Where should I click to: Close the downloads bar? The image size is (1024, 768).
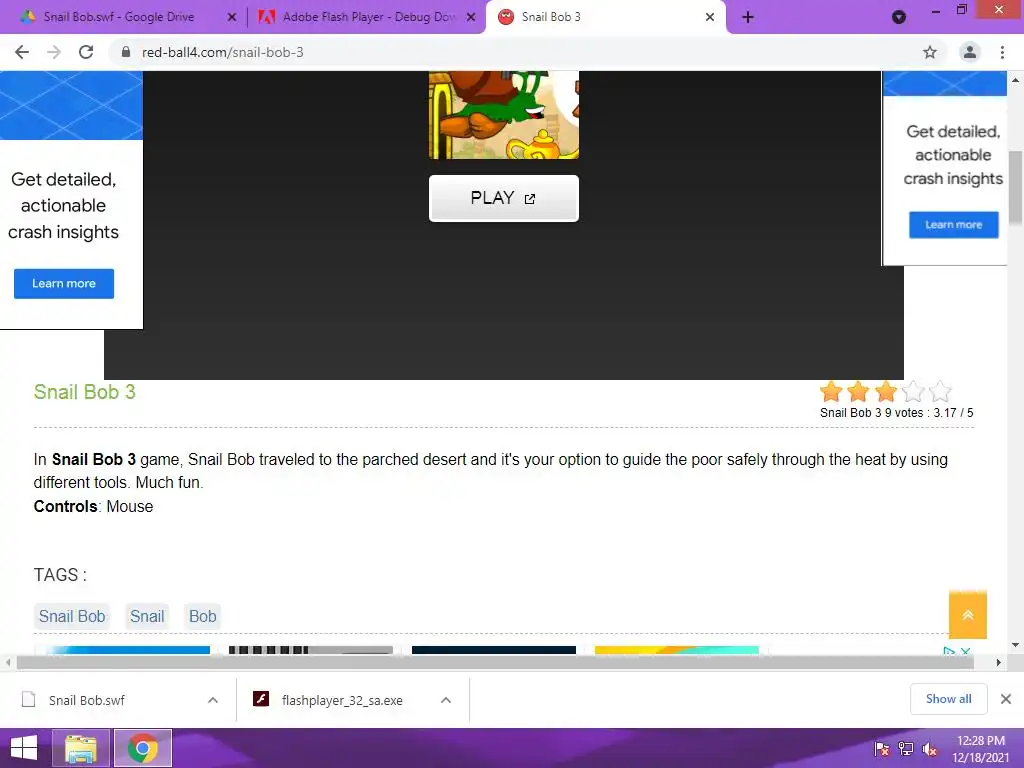pos(1006,699)
